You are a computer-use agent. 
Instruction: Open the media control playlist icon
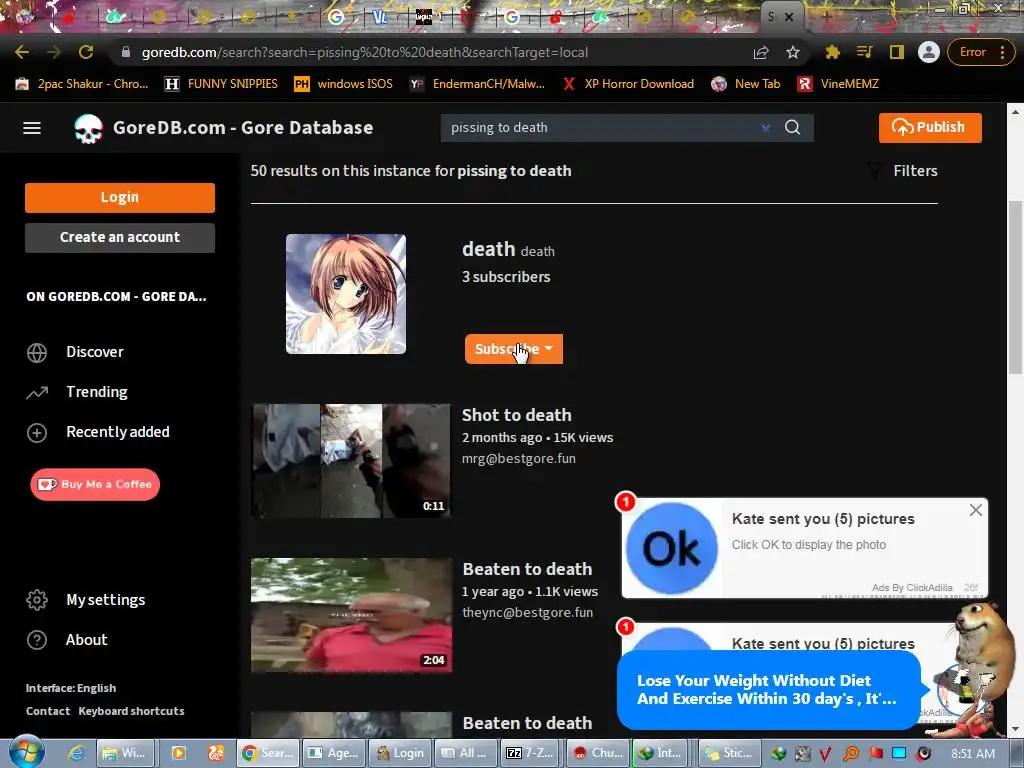point(865,52)
